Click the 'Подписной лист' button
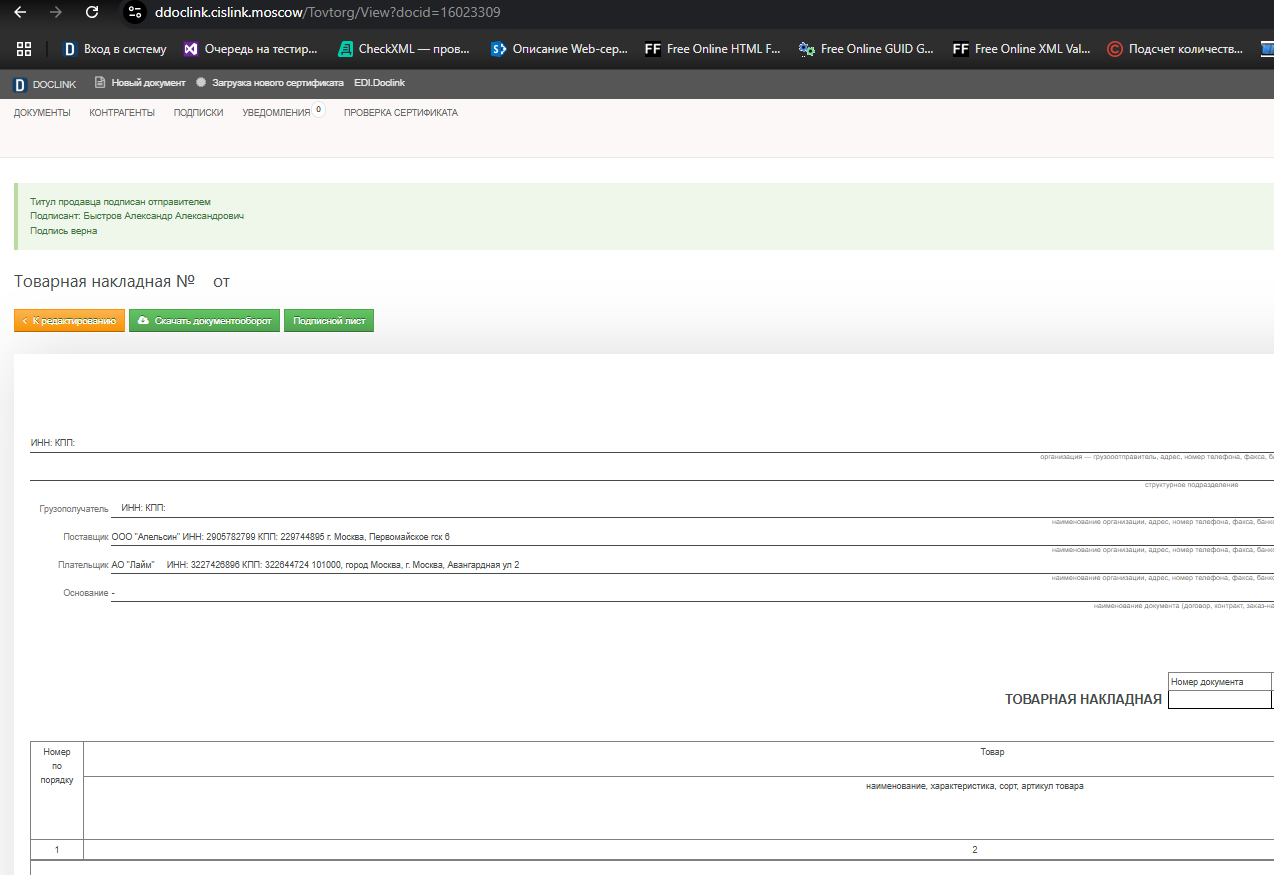The image size is (1274, 875). [329, 321]
